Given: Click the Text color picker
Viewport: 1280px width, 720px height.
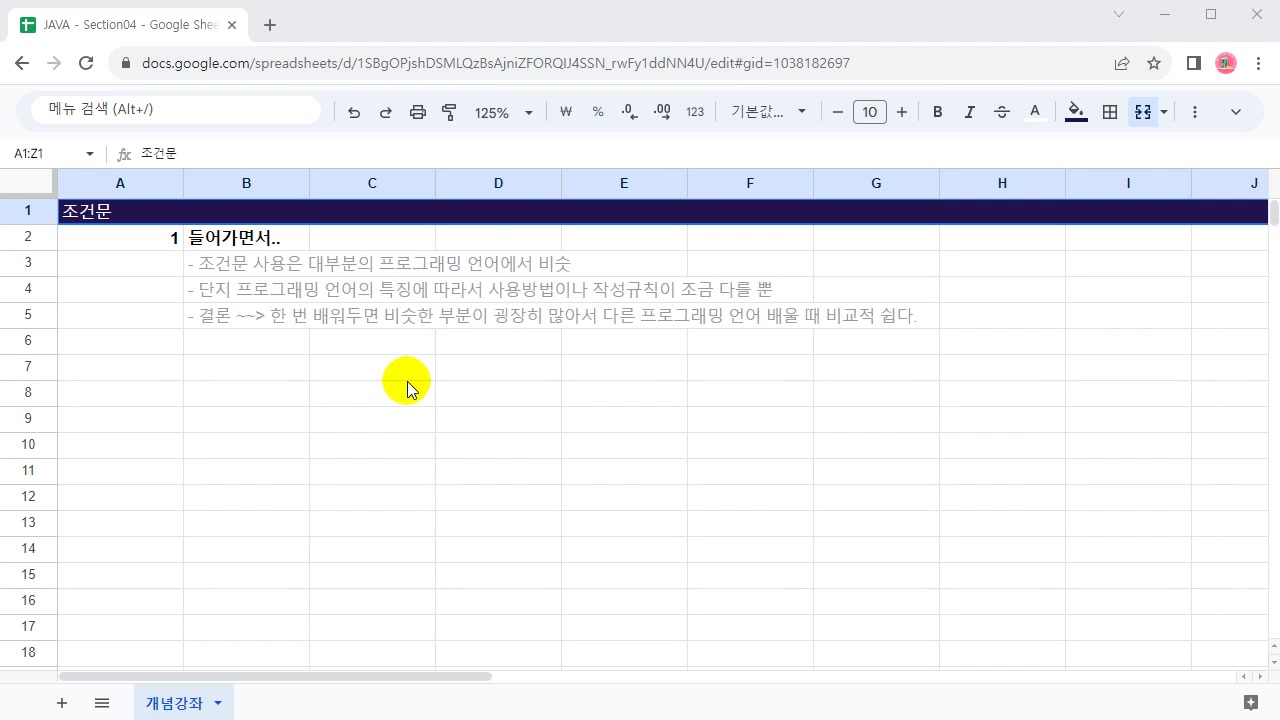Looking at the screenshot, I should (x=1034, y=112).
